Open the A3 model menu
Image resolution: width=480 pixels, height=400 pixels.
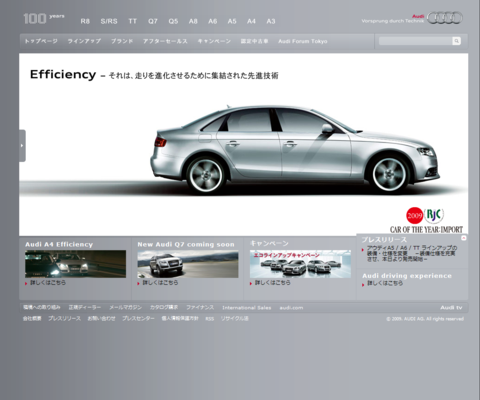tap(271, 21)
